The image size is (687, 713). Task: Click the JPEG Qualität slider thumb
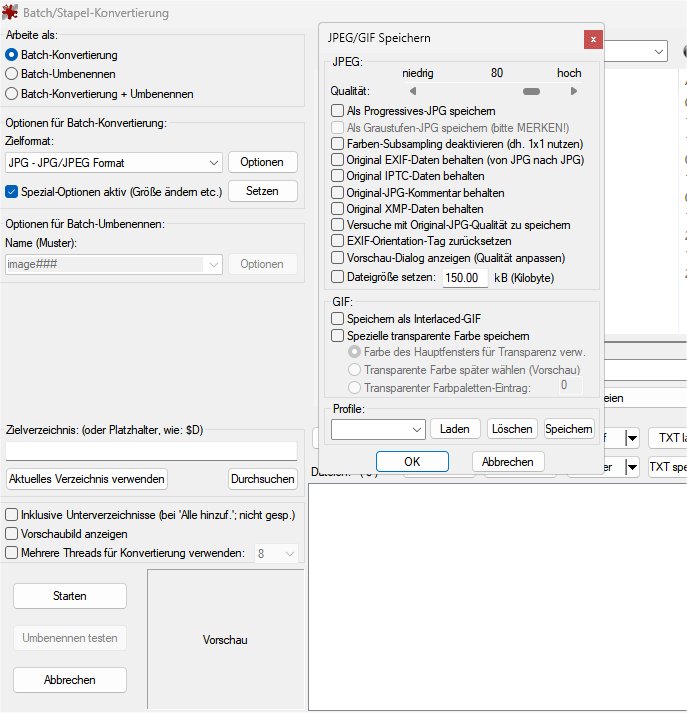click(x=531, y=91)
